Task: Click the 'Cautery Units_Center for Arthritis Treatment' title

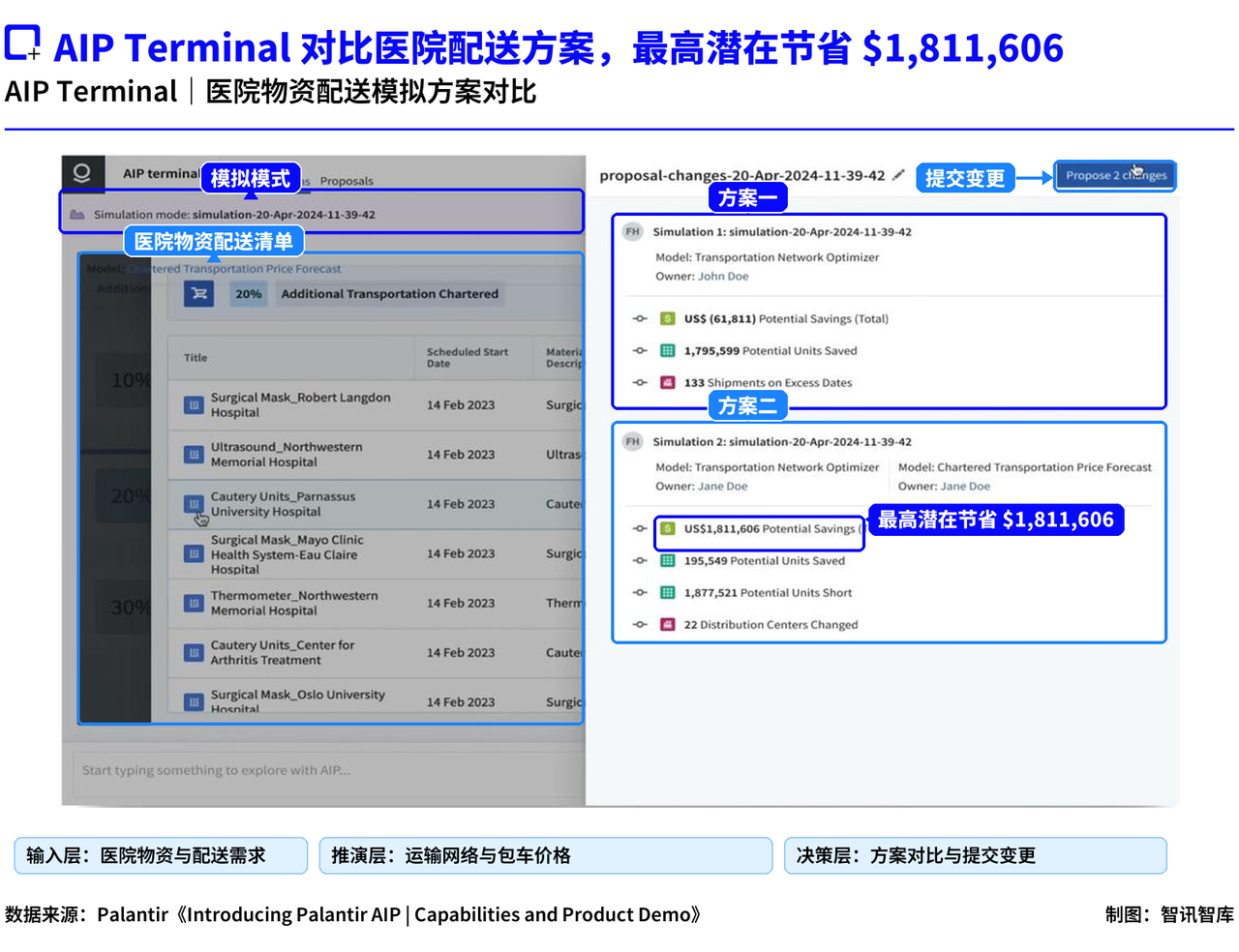Action: point(283,652)
